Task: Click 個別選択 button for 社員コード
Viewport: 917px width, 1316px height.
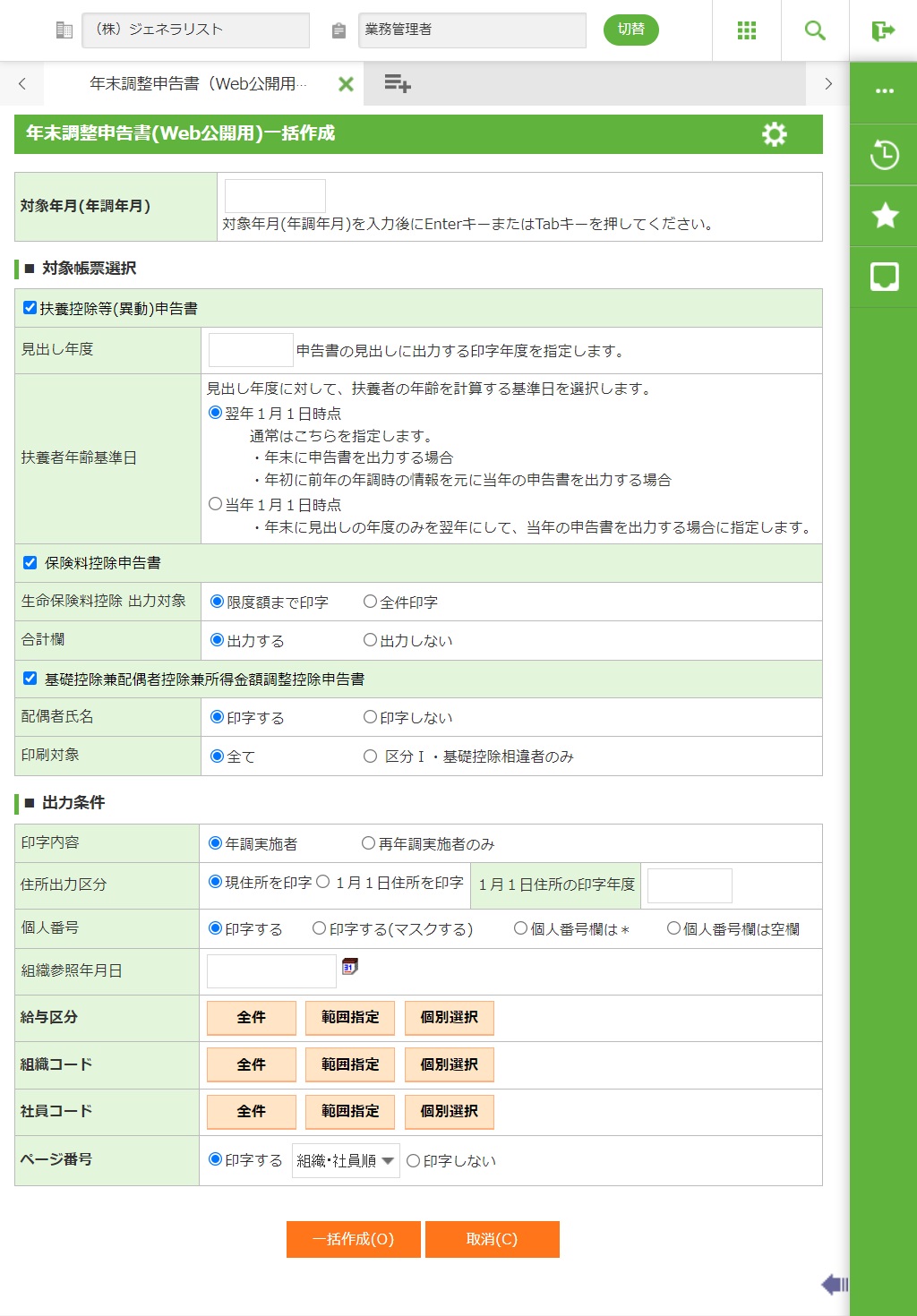Action: point(449,1111)
